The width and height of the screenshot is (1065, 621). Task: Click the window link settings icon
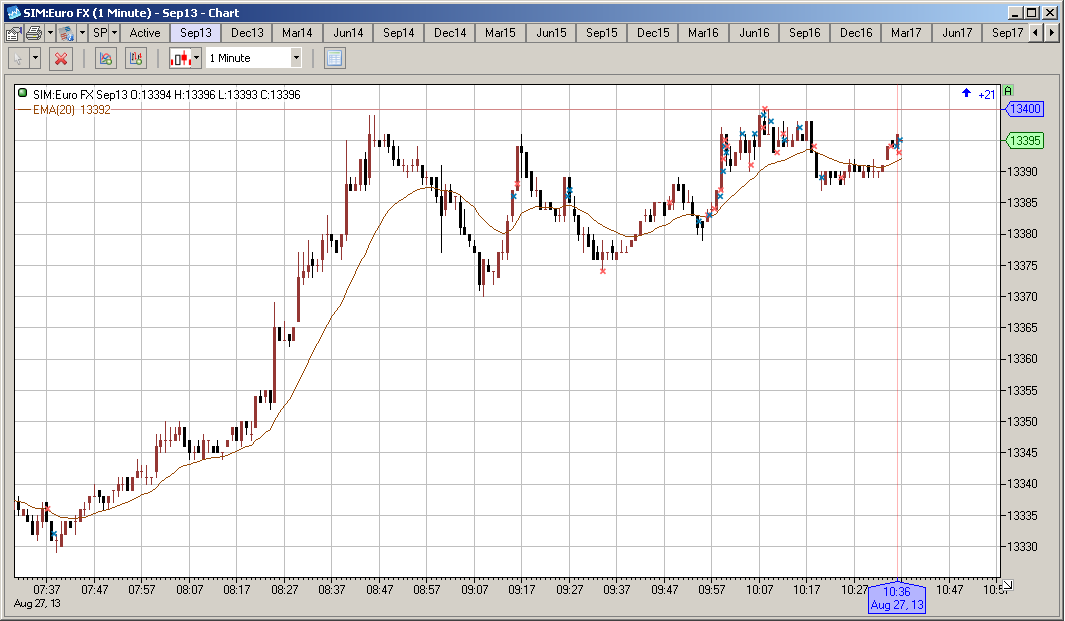pos(66,33)
